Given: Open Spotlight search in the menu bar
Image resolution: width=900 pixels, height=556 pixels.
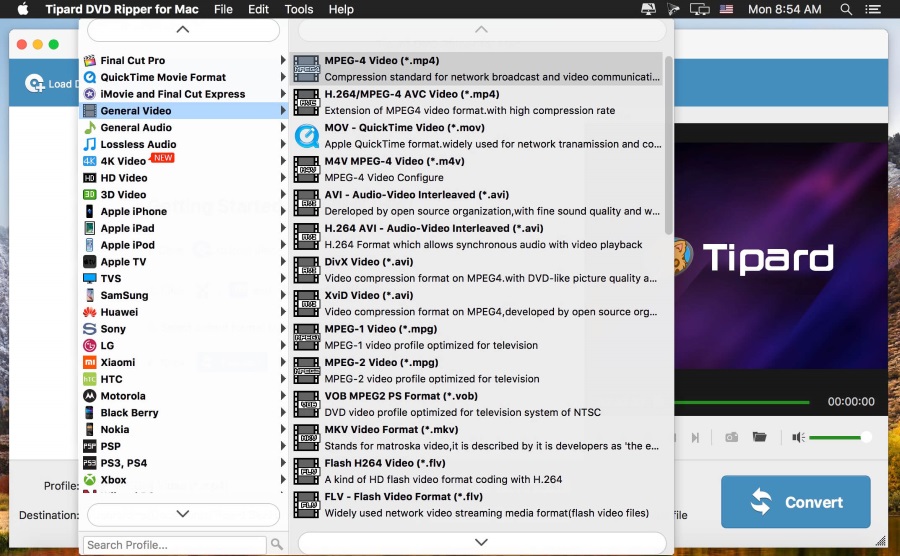Looking at the screenshot, I should click(846, 9).
